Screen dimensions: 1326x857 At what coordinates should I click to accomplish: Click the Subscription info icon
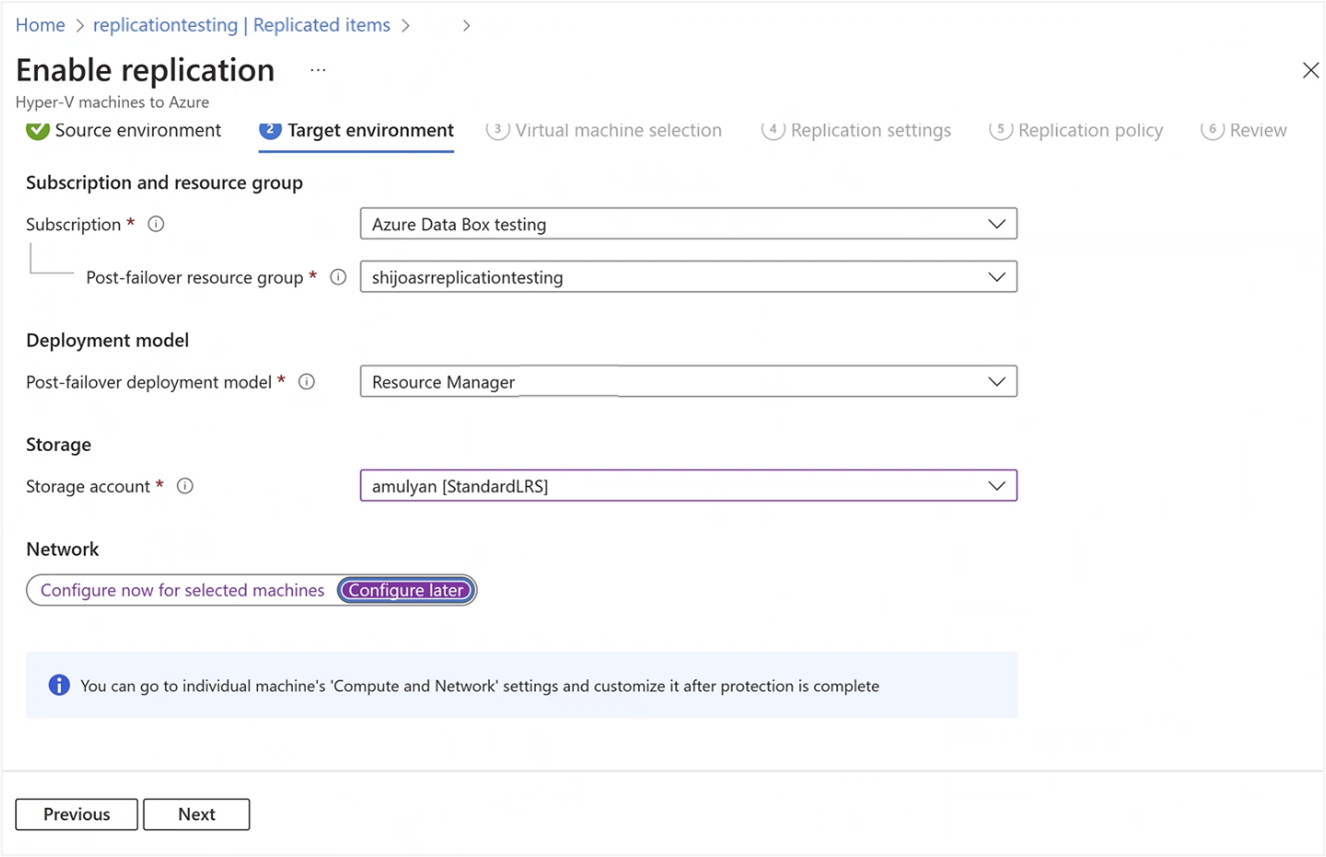[x=156, y=224]
